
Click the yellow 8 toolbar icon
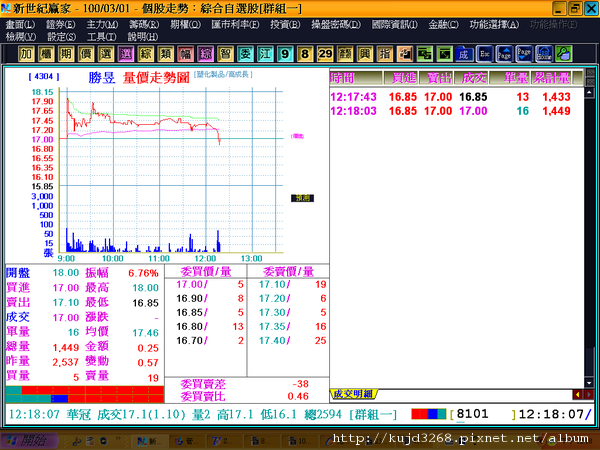305,54
